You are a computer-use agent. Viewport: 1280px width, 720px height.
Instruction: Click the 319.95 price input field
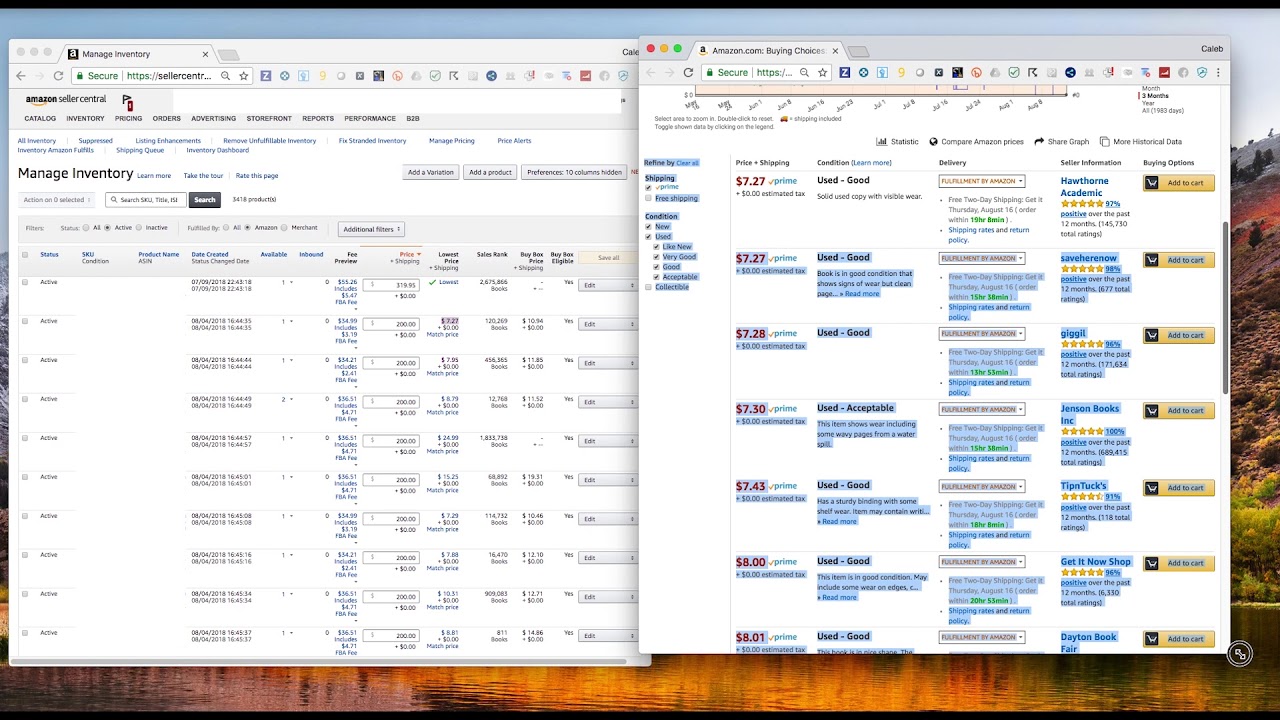(391, 285)
